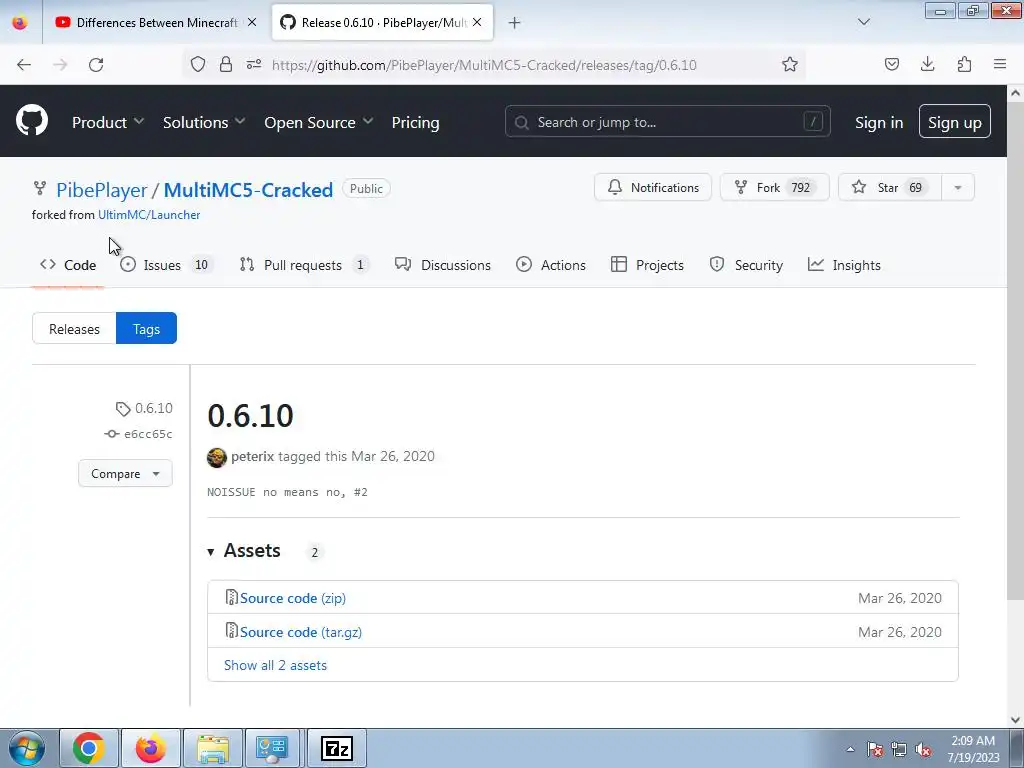Click the Notifications button
The height and width of the screenshot is (768, 1024).
[x=652, y=187]
